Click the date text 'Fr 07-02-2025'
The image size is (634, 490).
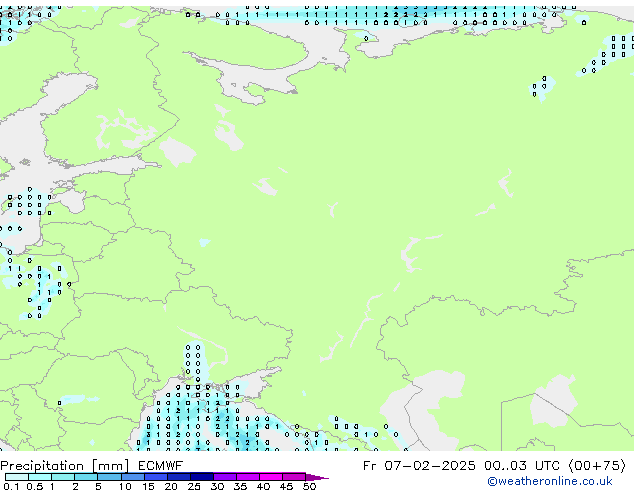click(x=419, y=466)
